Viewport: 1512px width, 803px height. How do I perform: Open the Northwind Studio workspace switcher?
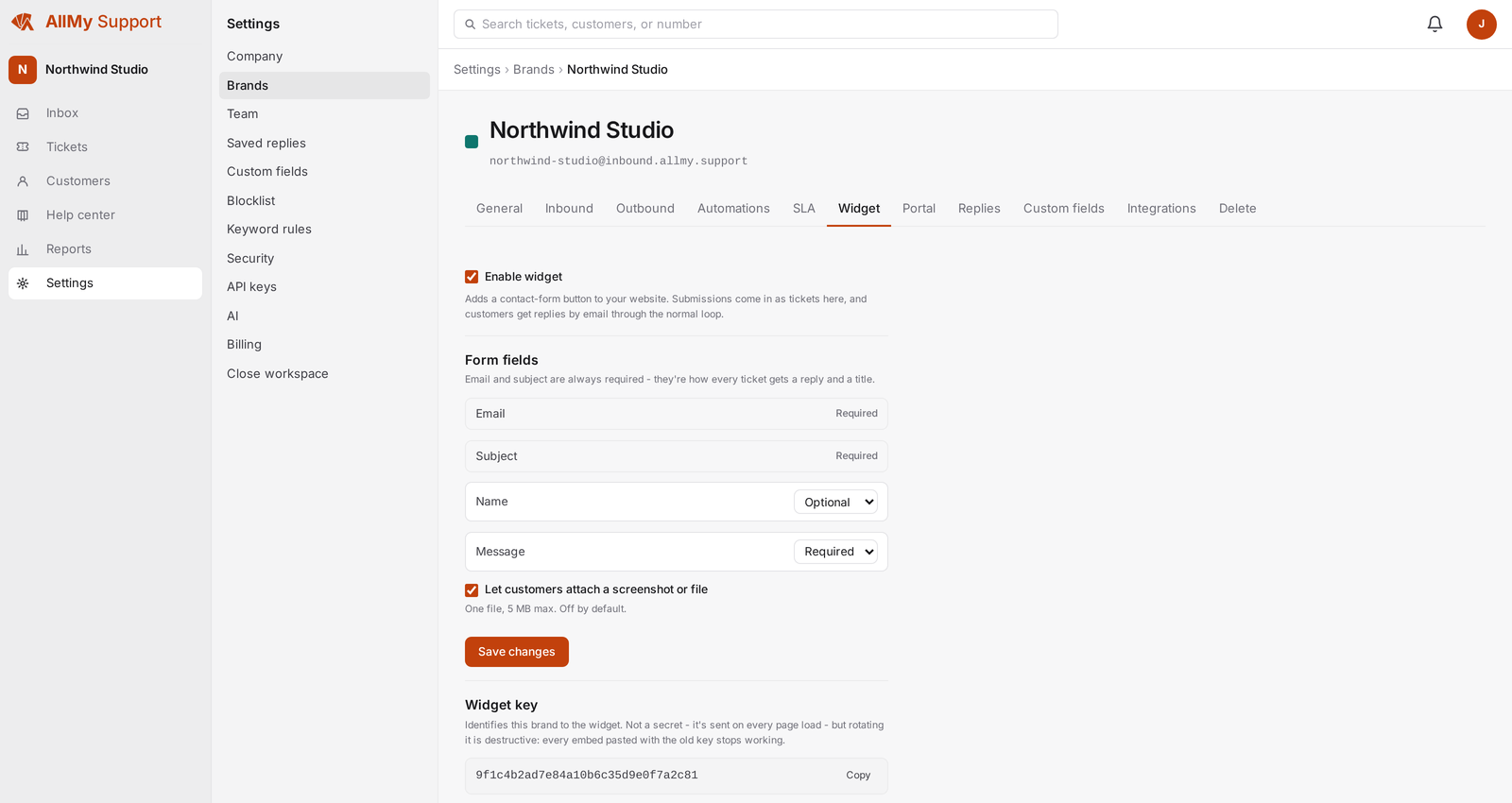coord(105,70)
